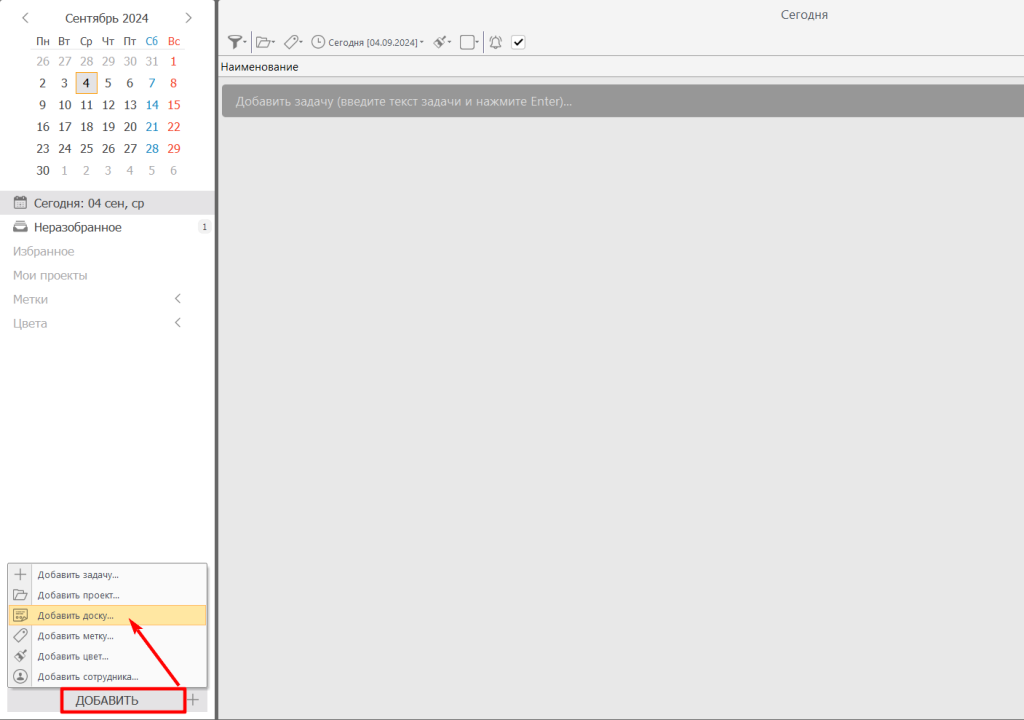Click the clock icon in the toolbar
The image size is (1024, 720).
(318, 42)
